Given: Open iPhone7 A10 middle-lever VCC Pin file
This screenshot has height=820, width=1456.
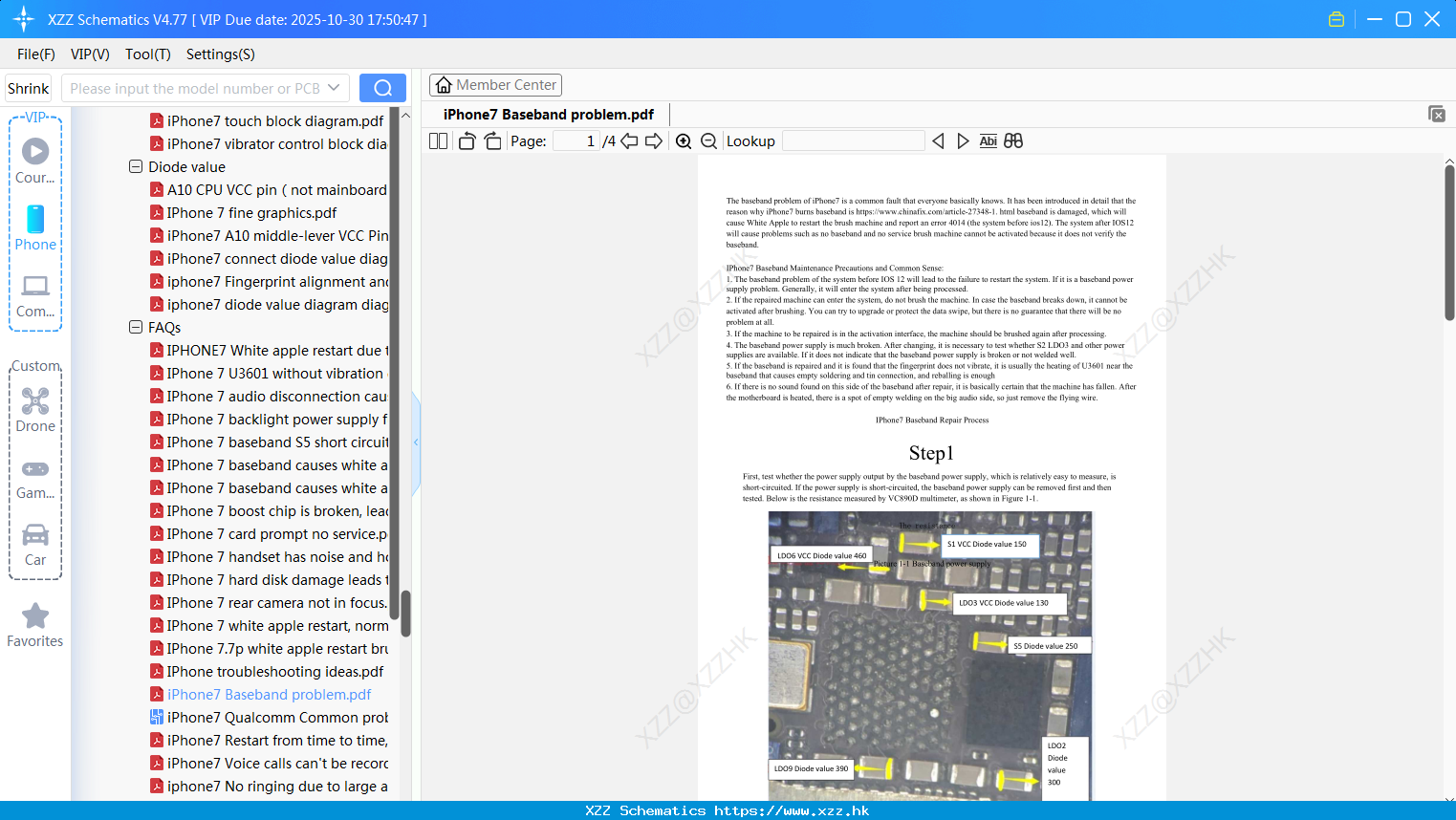Looking at the screenshot, I should click(269, 236).
